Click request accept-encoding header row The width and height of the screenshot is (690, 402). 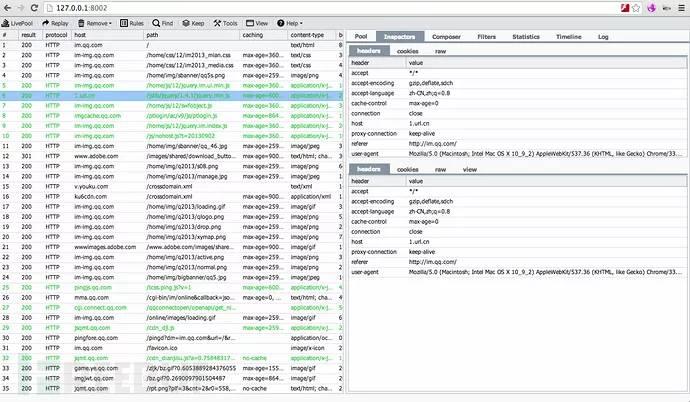tap(518, 83)
